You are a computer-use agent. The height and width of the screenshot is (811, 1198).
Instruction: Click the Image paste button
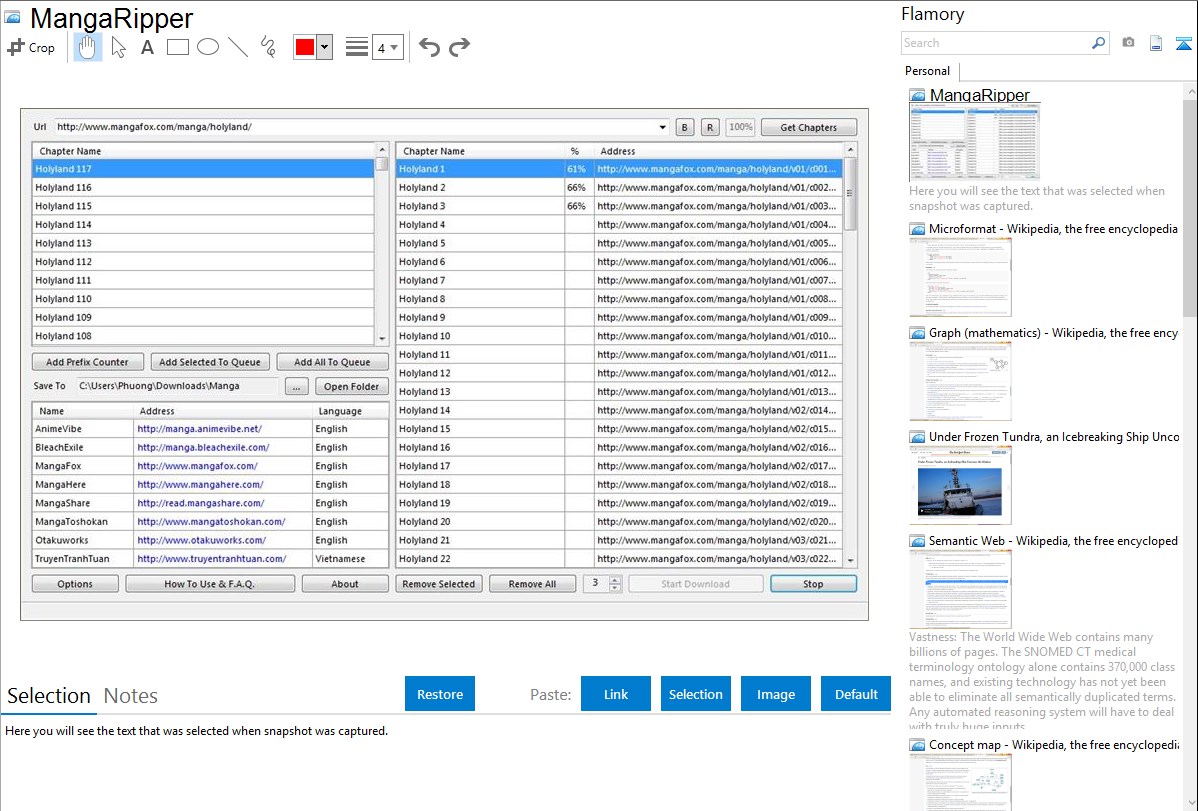(776, 694)
